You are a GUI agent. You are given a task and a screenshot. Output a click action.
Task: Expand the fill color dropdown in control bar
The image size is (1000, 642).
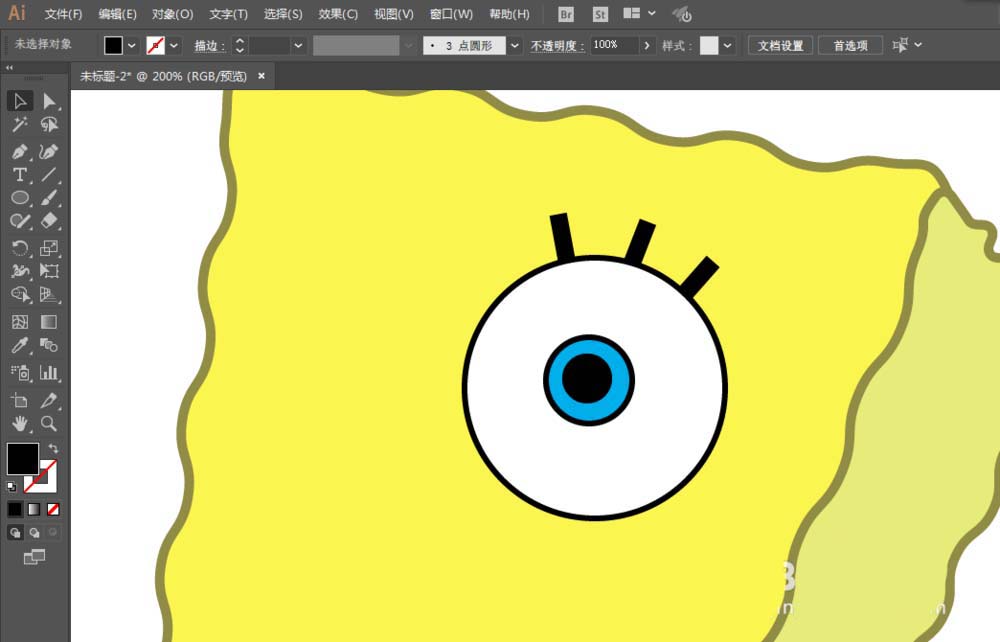pyautogui.click(x=131, y=45)
